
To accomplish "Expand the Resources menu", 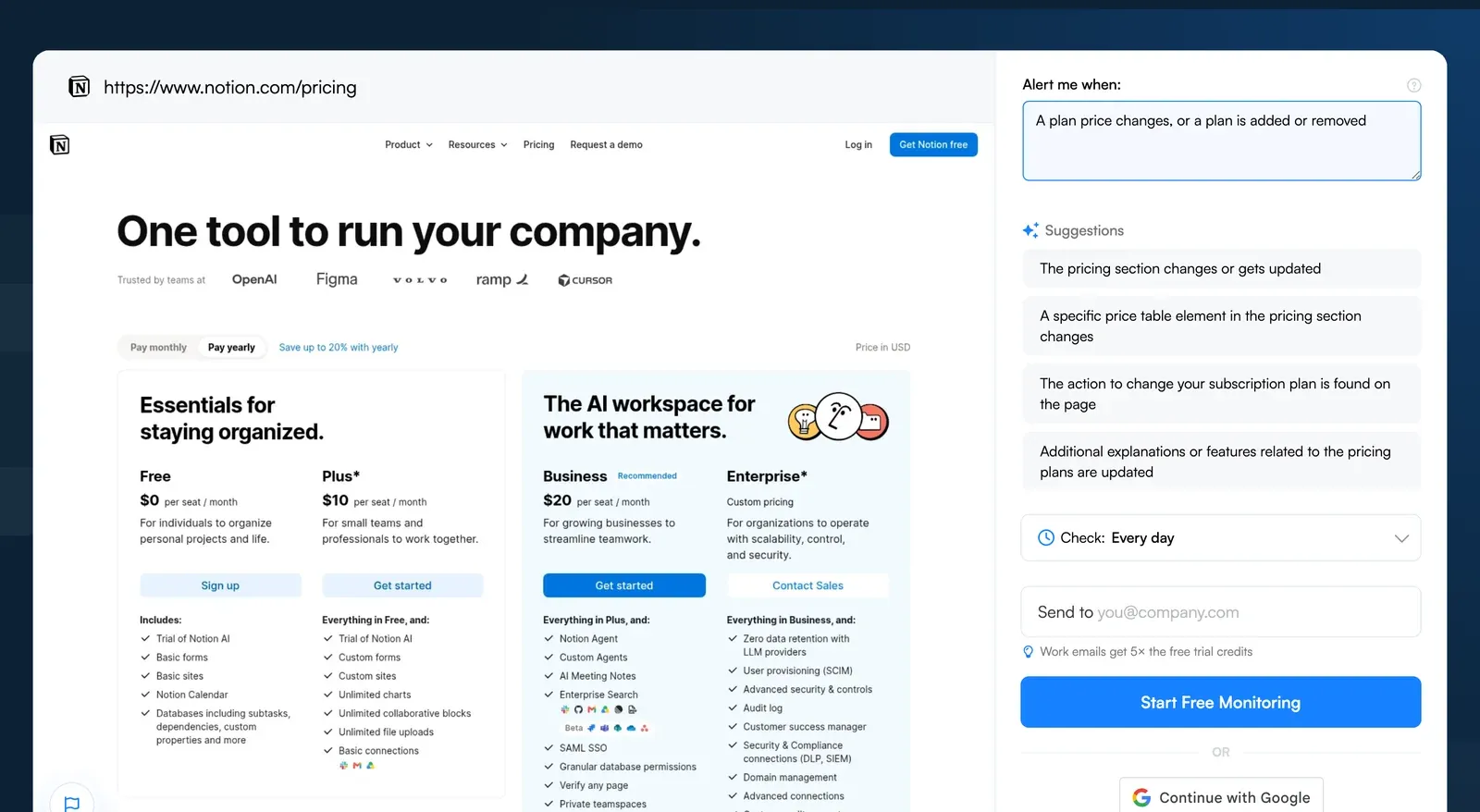I will (x=477, y=145).
